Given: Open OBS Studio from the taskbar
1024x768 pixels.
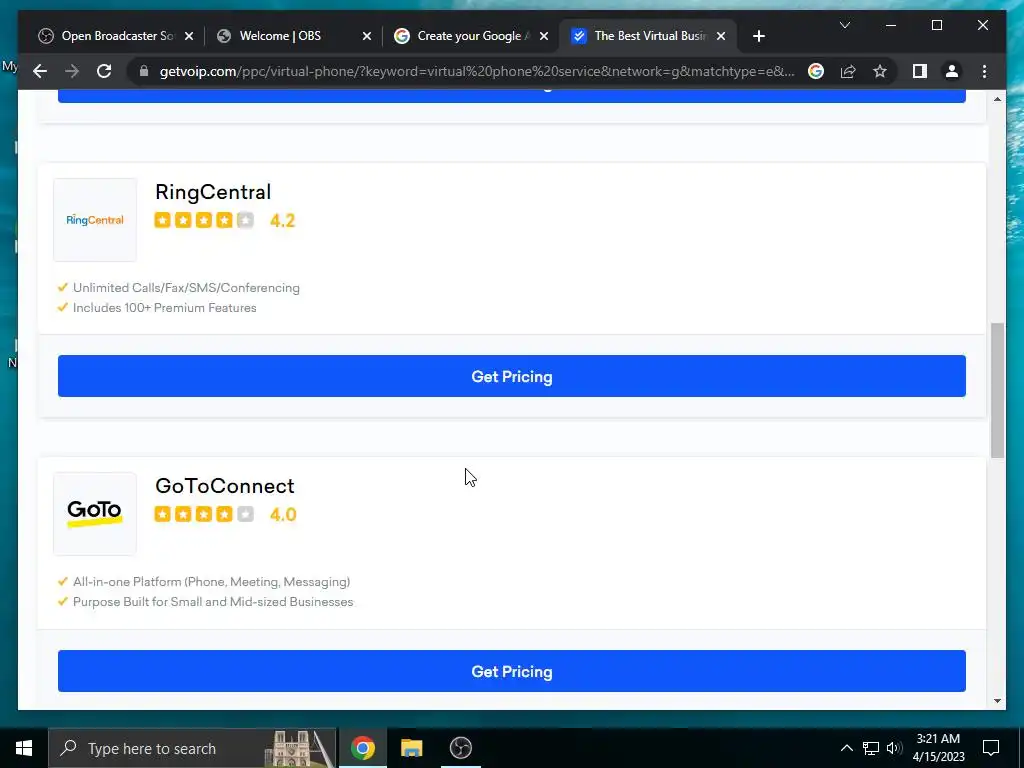Looking at the screenshot, I should (x=461, y=748).
